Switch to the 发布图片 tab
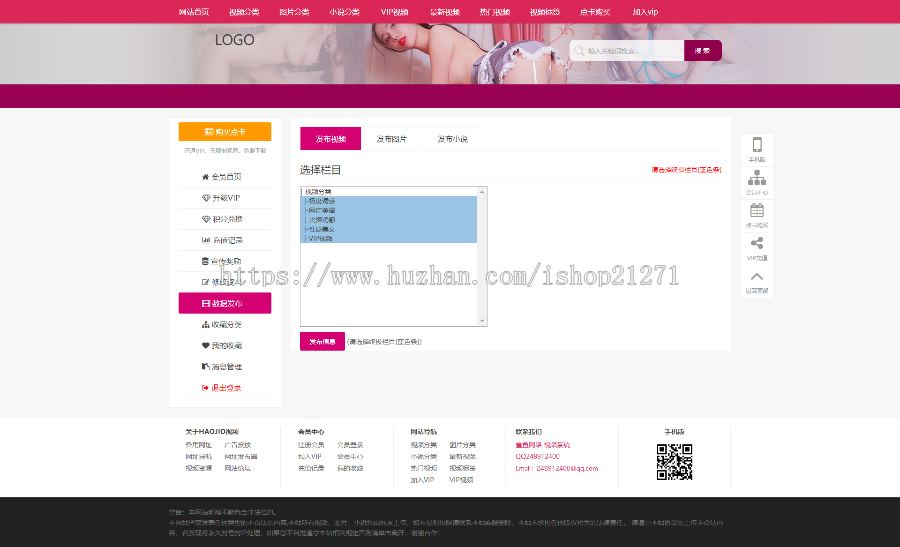Viewport: 900px width, 547px height. tap(391, 138)
